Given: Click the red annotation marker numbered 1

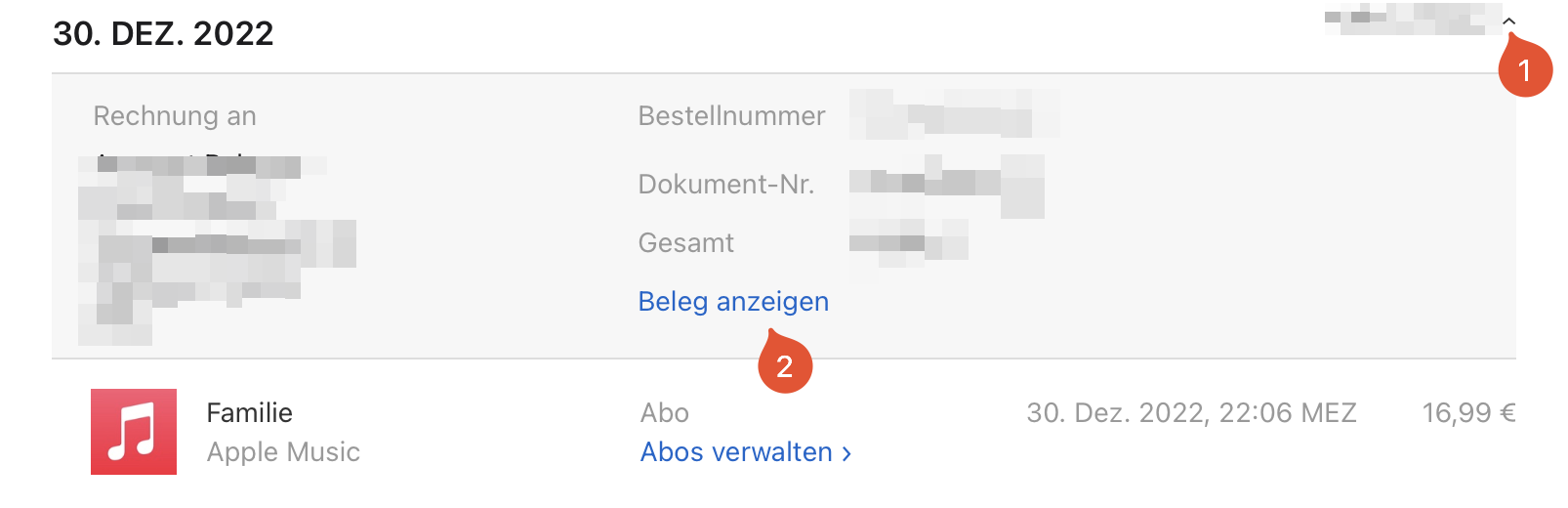Looking at the screenshot, I should pyautogui.click(x=1525, y=70).
